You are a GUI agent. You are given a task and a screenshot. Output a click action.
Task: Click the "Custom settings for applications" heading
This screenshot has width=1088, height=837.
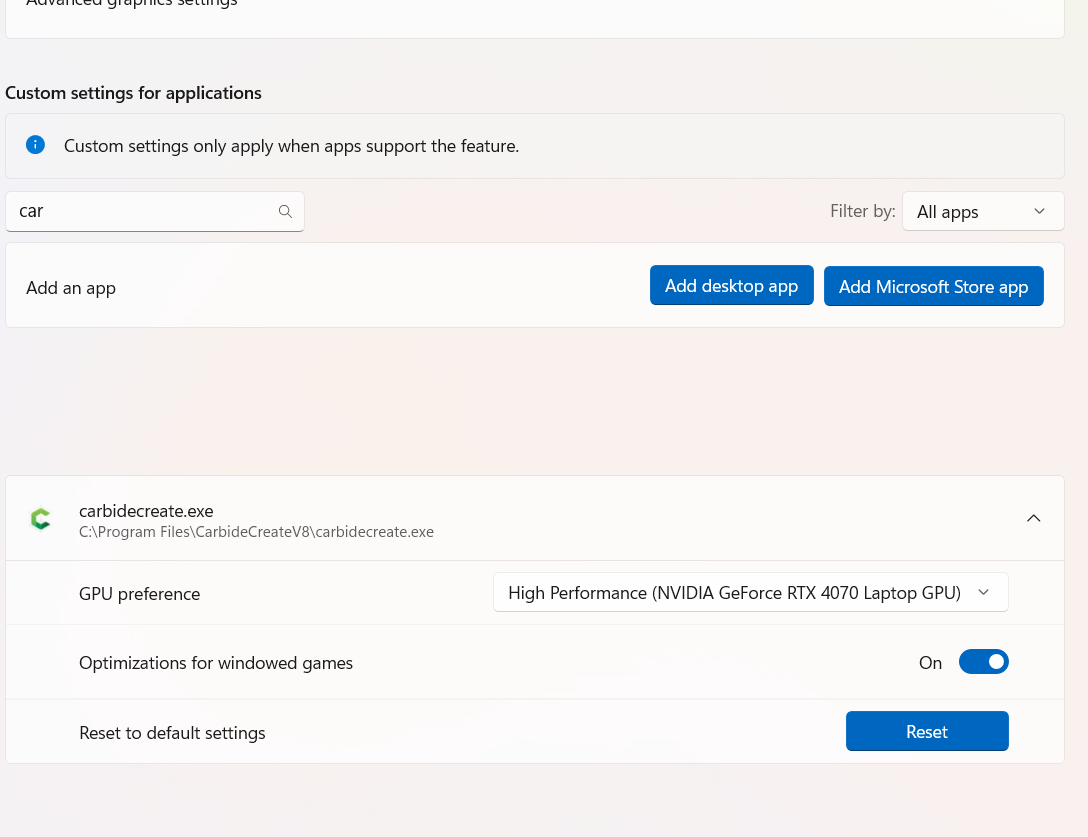[133, 93]
